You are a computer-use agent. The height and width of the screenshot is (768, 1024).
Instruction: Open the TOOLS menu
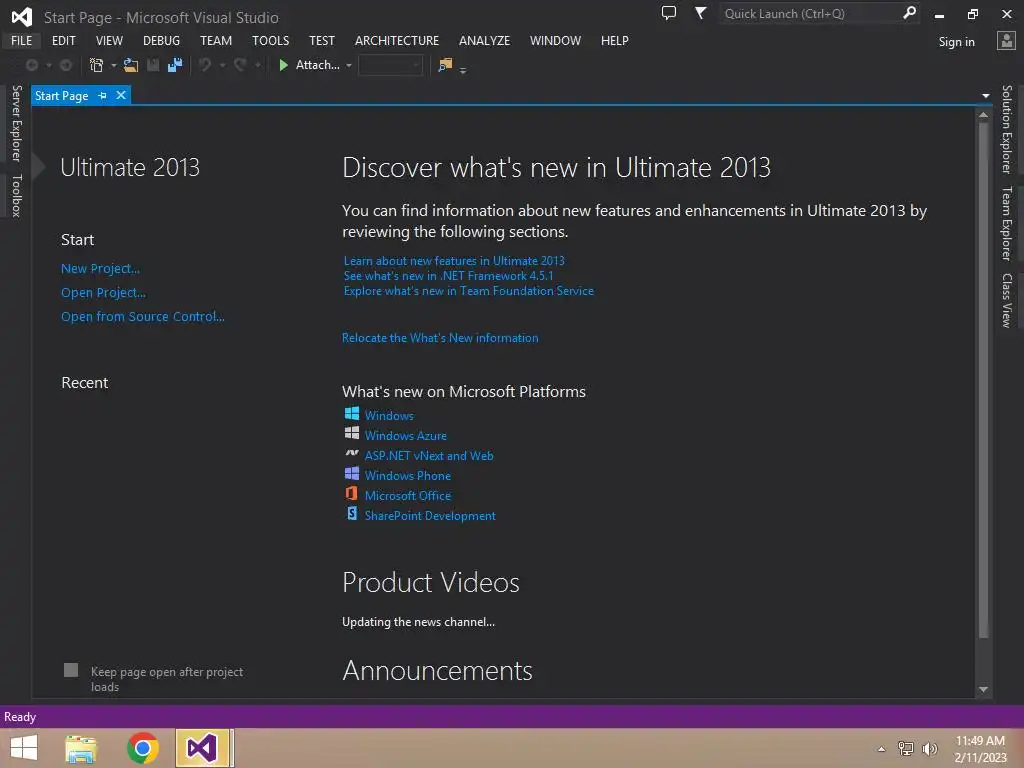click(270, 40)
